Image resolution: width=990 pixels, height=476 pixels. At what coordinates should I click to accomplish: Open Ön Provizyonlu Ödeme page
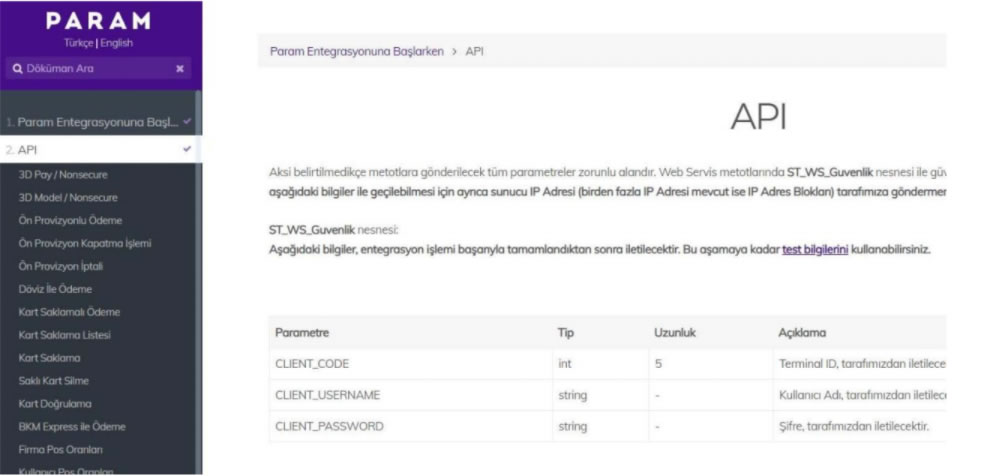click(x=70, y=220)
